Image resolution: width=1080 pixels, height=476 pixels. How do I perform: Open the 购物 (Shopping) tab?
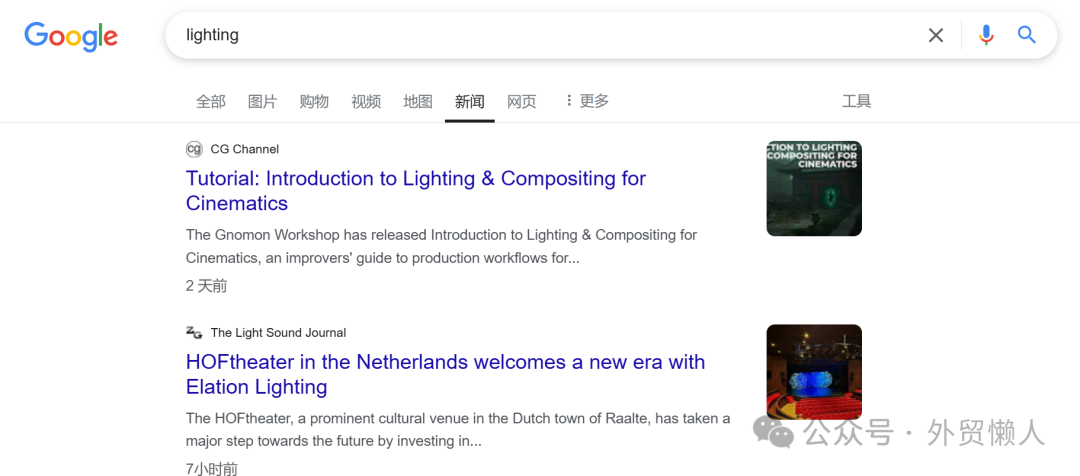click(314, 101)
